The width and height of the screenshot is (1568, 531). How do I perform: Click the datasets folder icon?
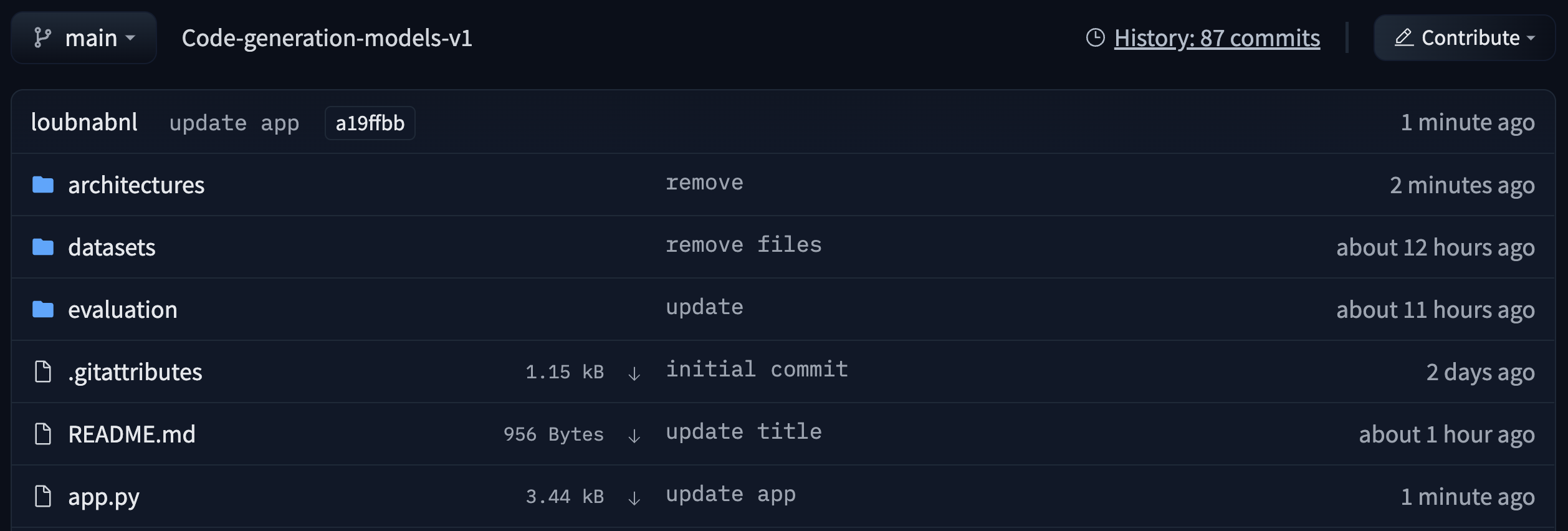[42, 247]
